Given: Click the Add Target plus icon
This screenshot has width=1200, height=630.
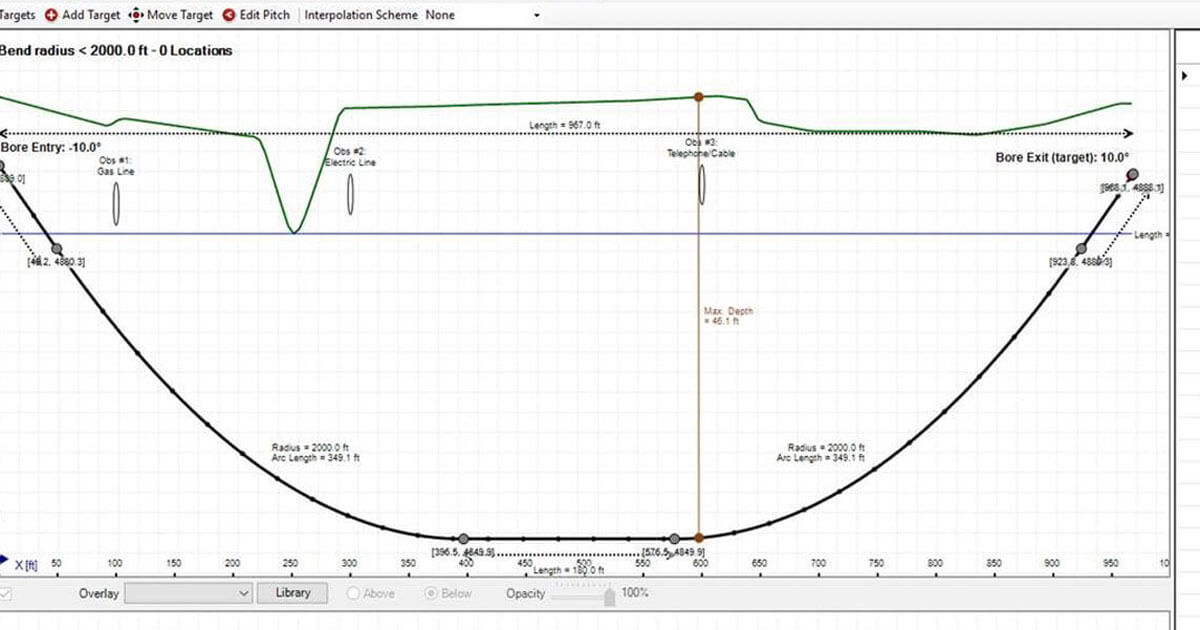Looking at the screenshot, I should (x=51, y=15).
